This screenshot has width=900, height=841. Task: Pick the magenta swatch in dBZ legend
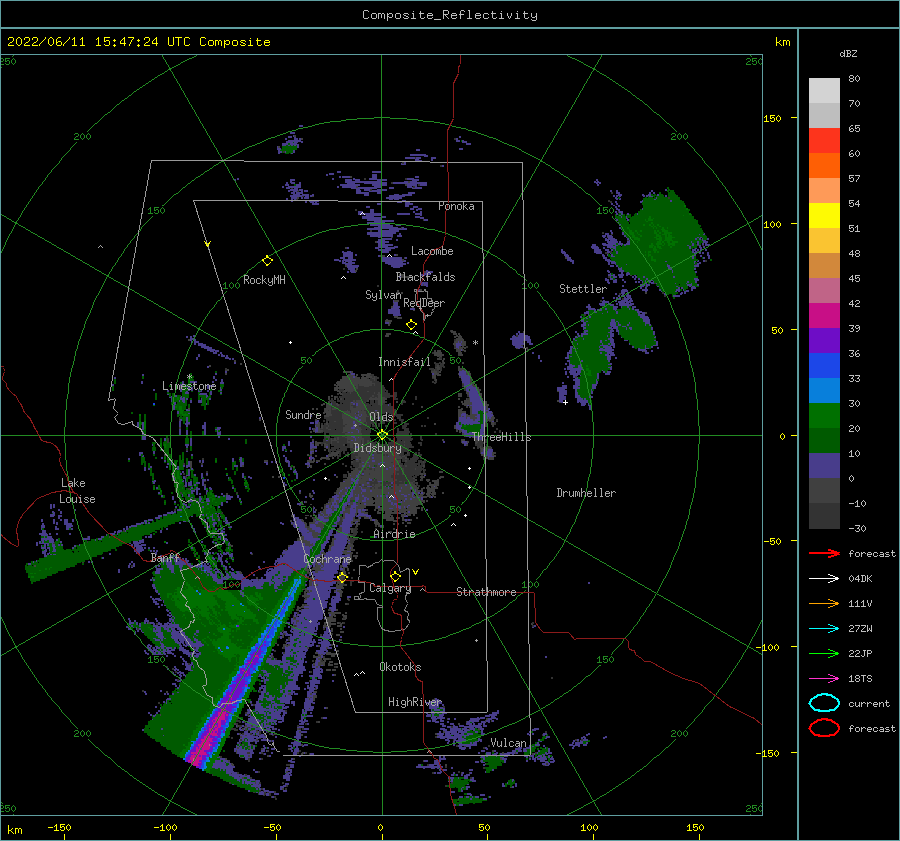pos(824,316)
